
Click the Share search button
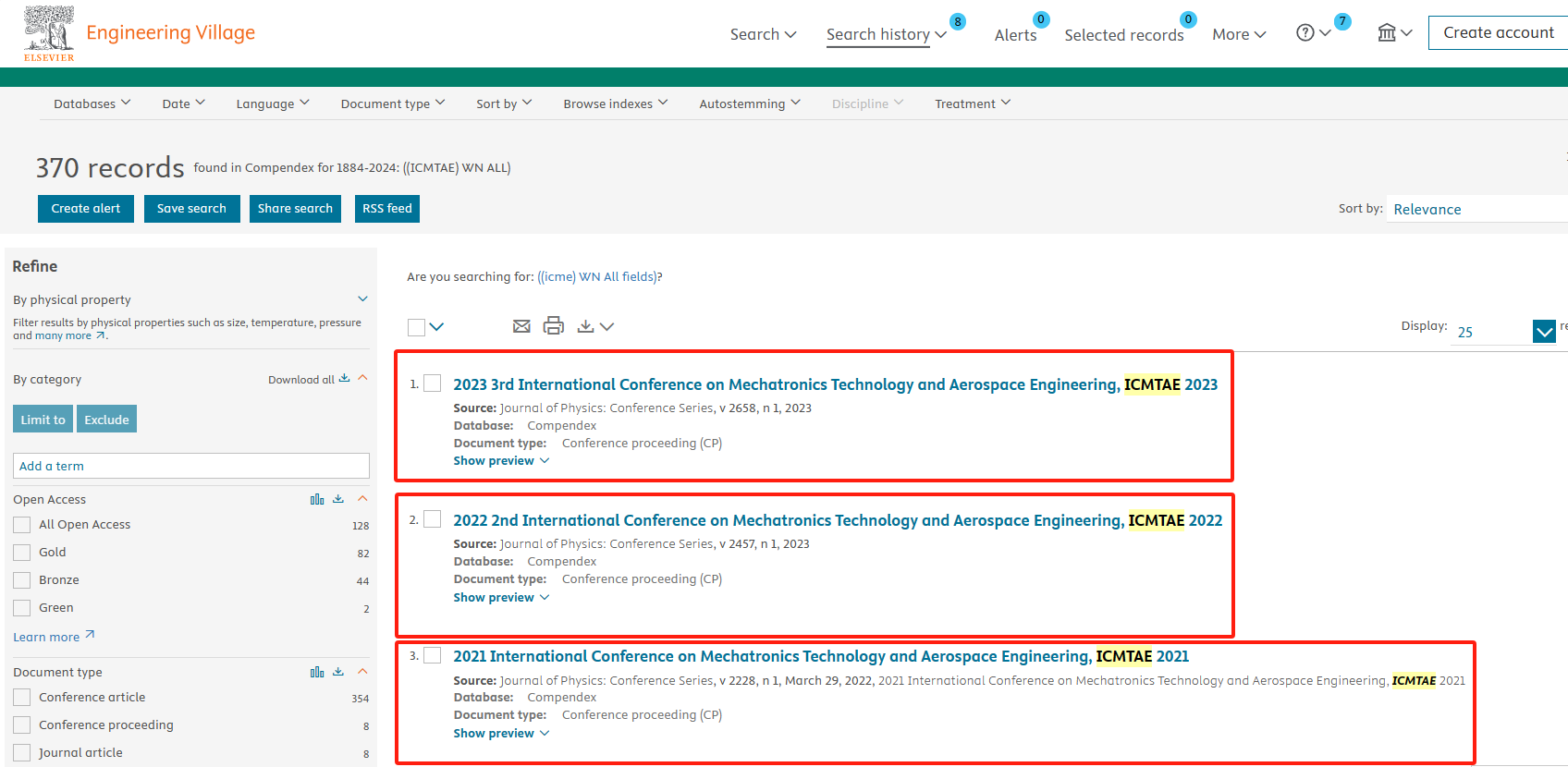tap(295, 209)
